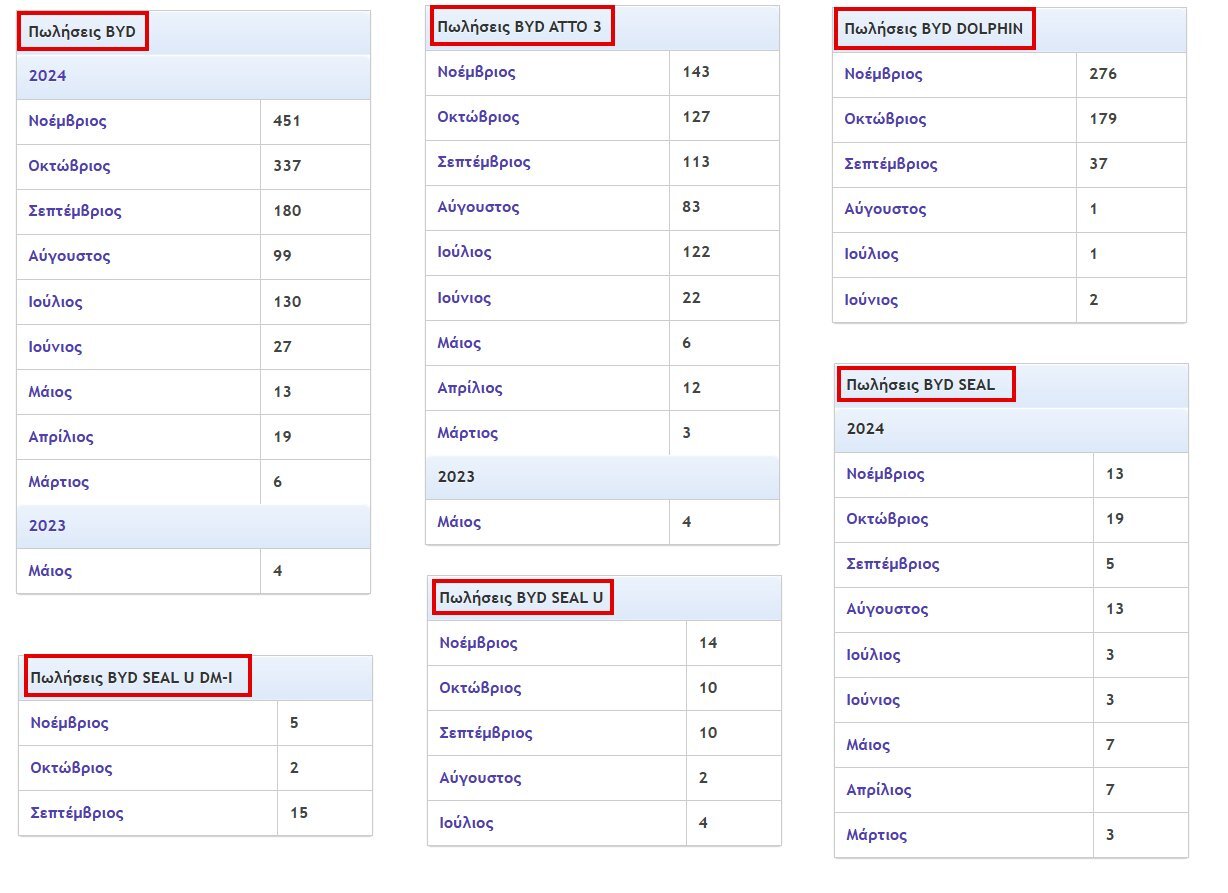Click Αύγουστος in the BYD DOLPHIN table
This screenshot has height=893, width=1228.
click(x=885, y=209)
